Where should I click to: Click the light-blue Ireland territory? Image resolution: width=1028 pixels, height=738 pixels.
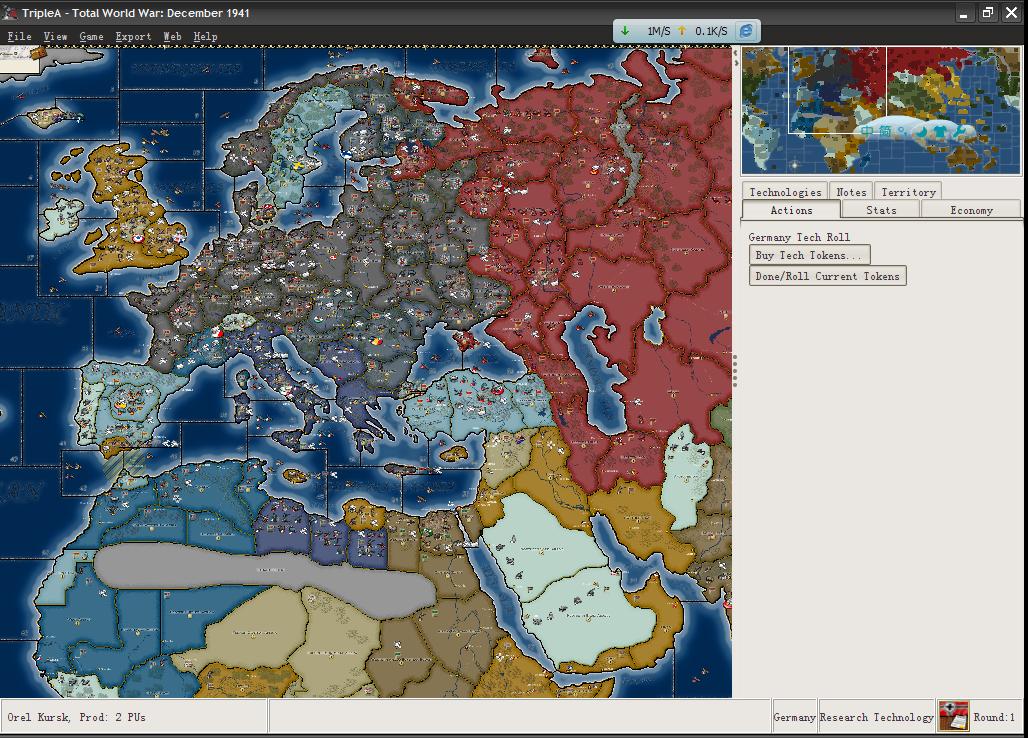pyautogui.click(x=62, y=220)
